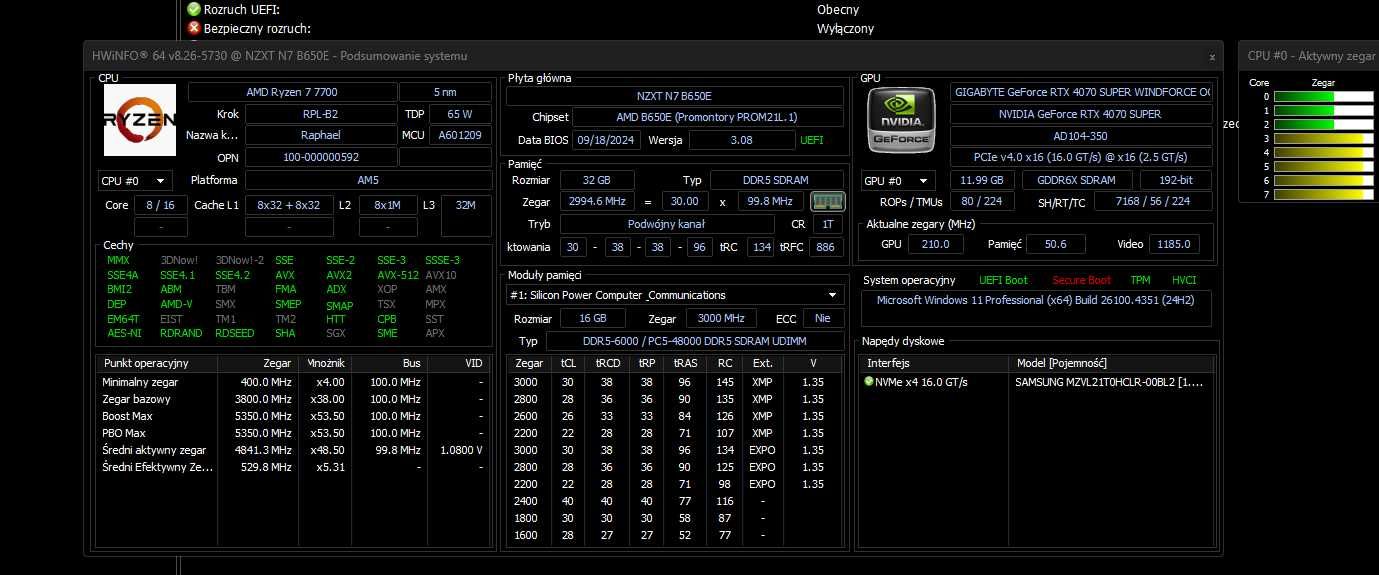Screen dimensions: 1379x575
Task: Click the 09/18/2024 BIOS date field
Action: tap(607, 140)
